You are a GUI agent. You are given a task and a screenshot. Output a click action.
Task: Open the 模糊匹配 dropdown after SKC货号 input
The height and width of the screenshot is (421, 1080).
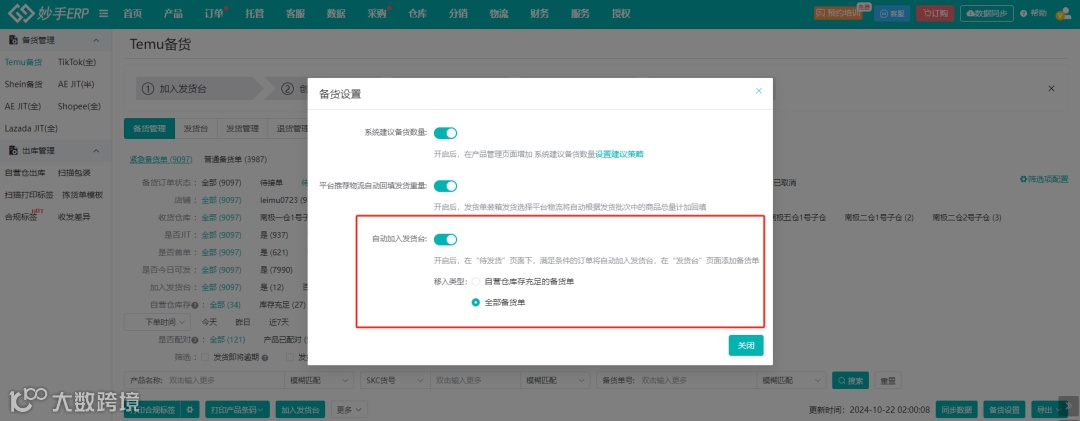coord(555,380)
